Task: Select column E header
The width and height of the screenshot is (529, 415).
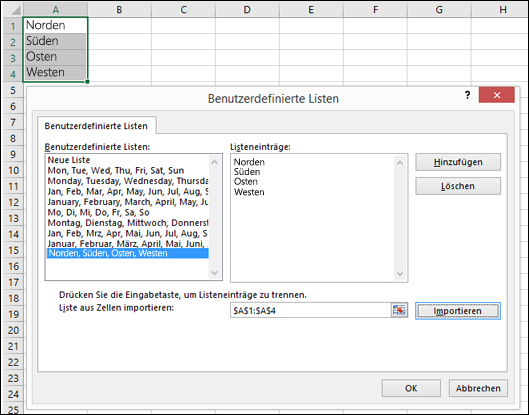Action: click(311, 9)
